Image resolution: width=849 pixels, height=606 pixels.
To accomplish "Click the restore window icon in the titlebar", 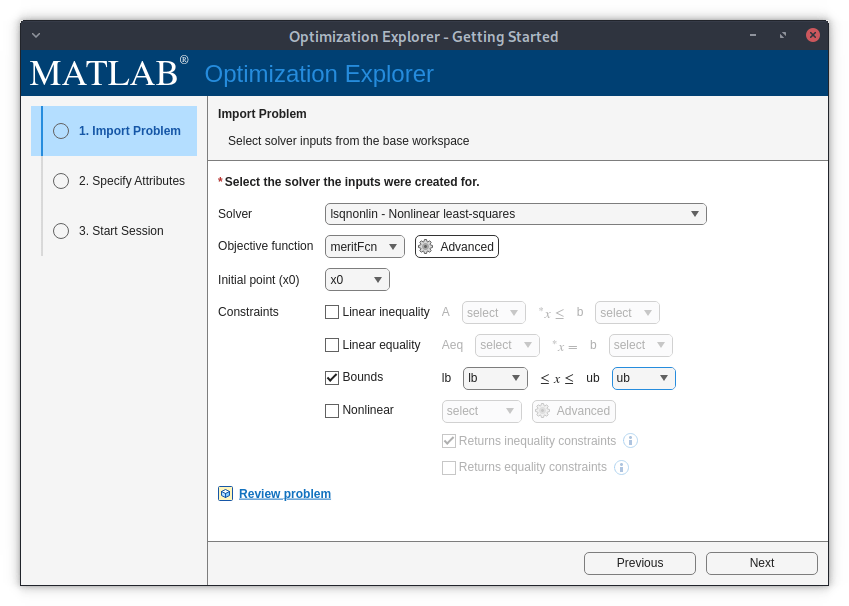I will tap(781, 35).
